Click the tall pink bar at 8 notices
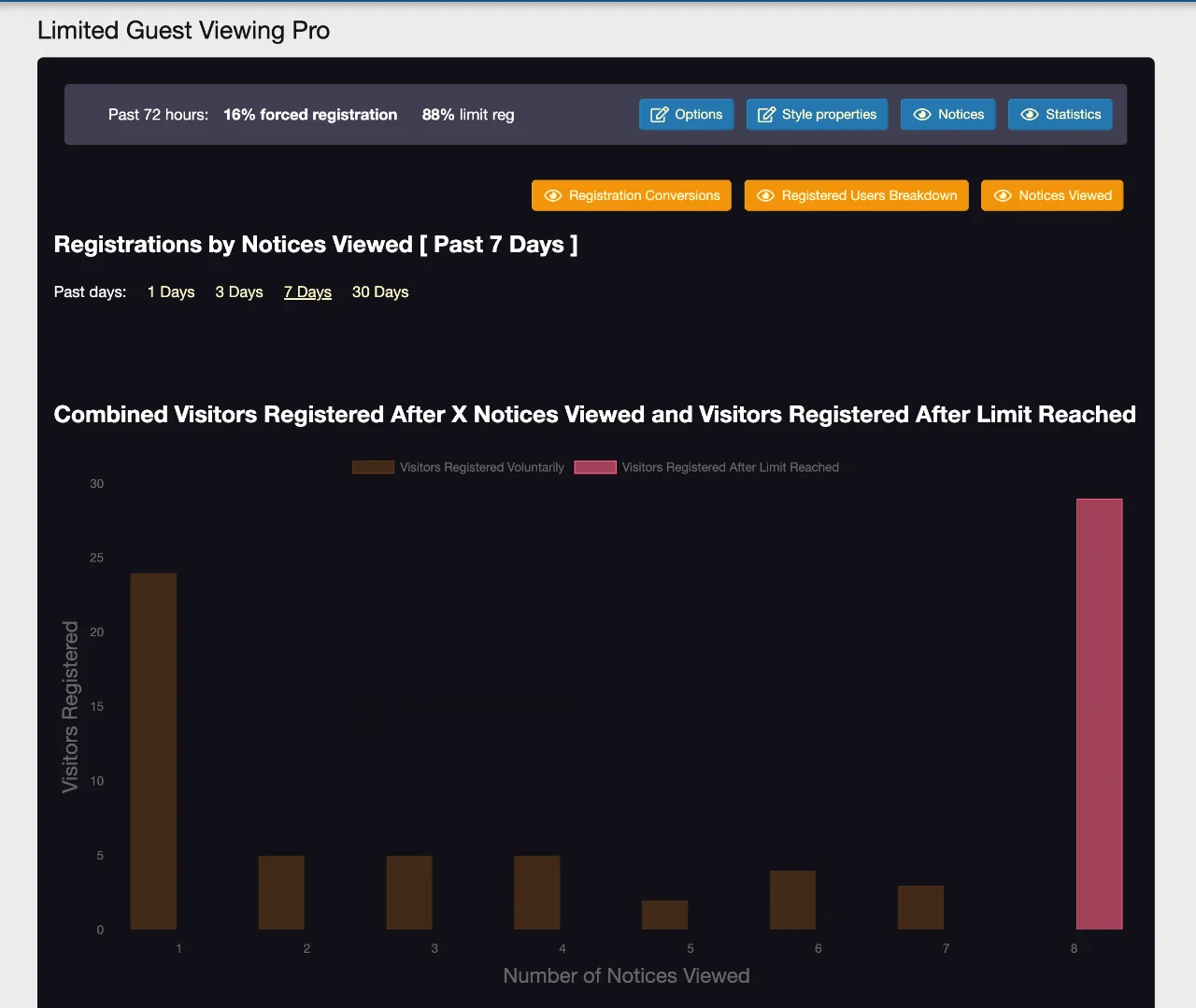 [x=1099, y=714]
